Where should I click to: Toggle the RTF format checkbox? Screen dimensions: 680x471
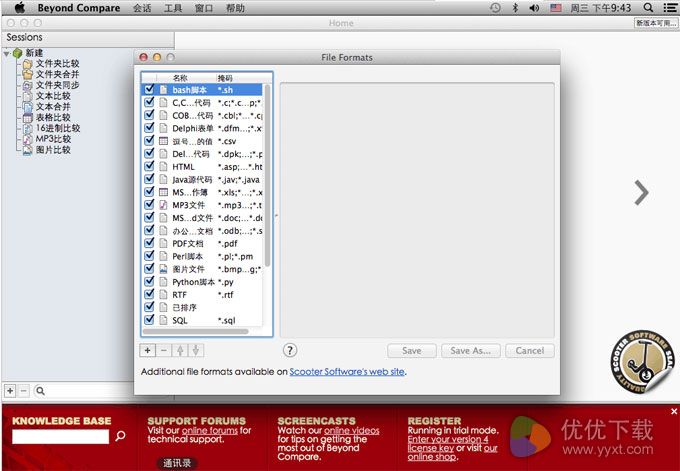click(149, 294)
